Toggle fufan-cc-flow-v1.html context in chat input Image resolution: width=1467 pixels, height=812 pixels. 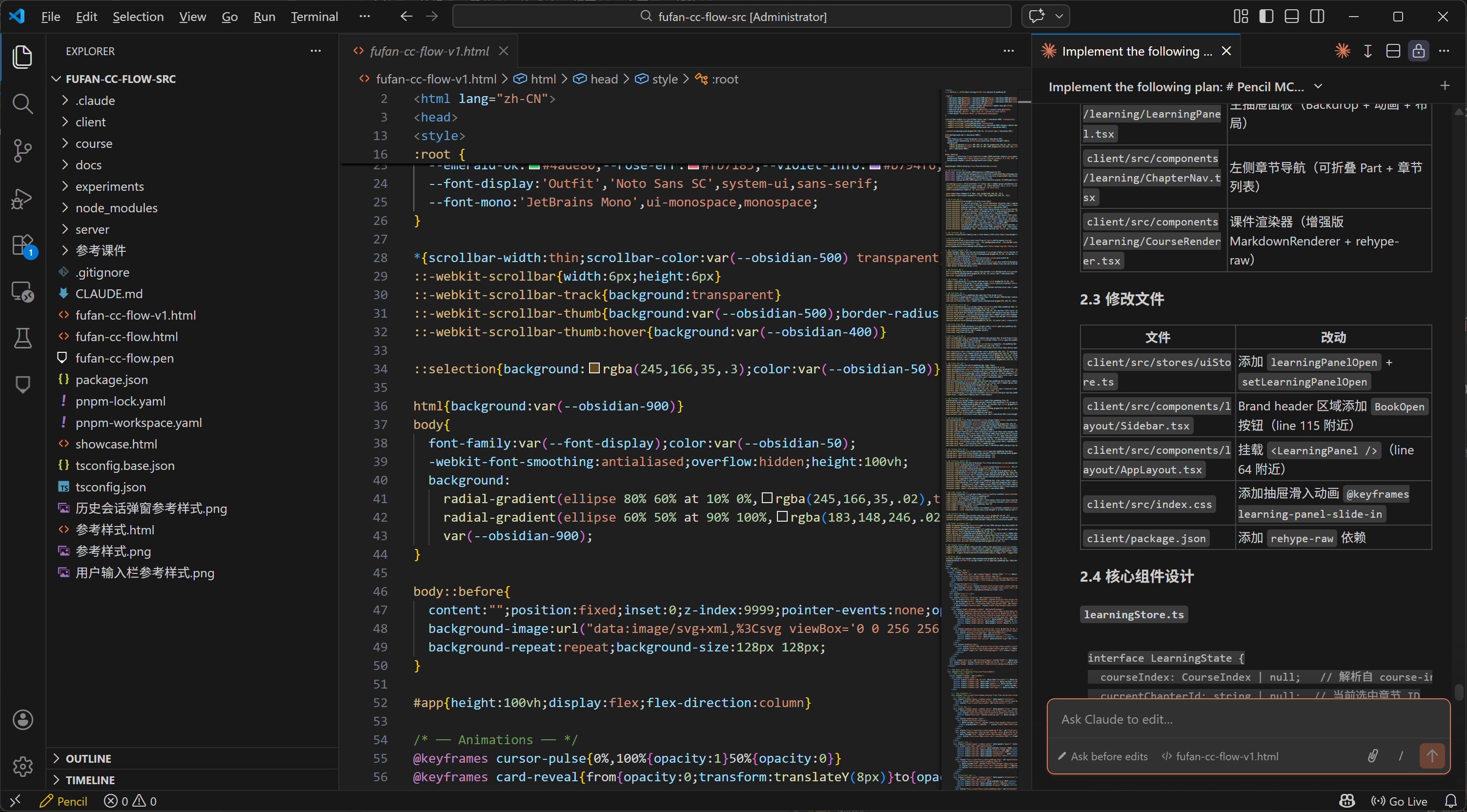click(x=1220, y=757)
